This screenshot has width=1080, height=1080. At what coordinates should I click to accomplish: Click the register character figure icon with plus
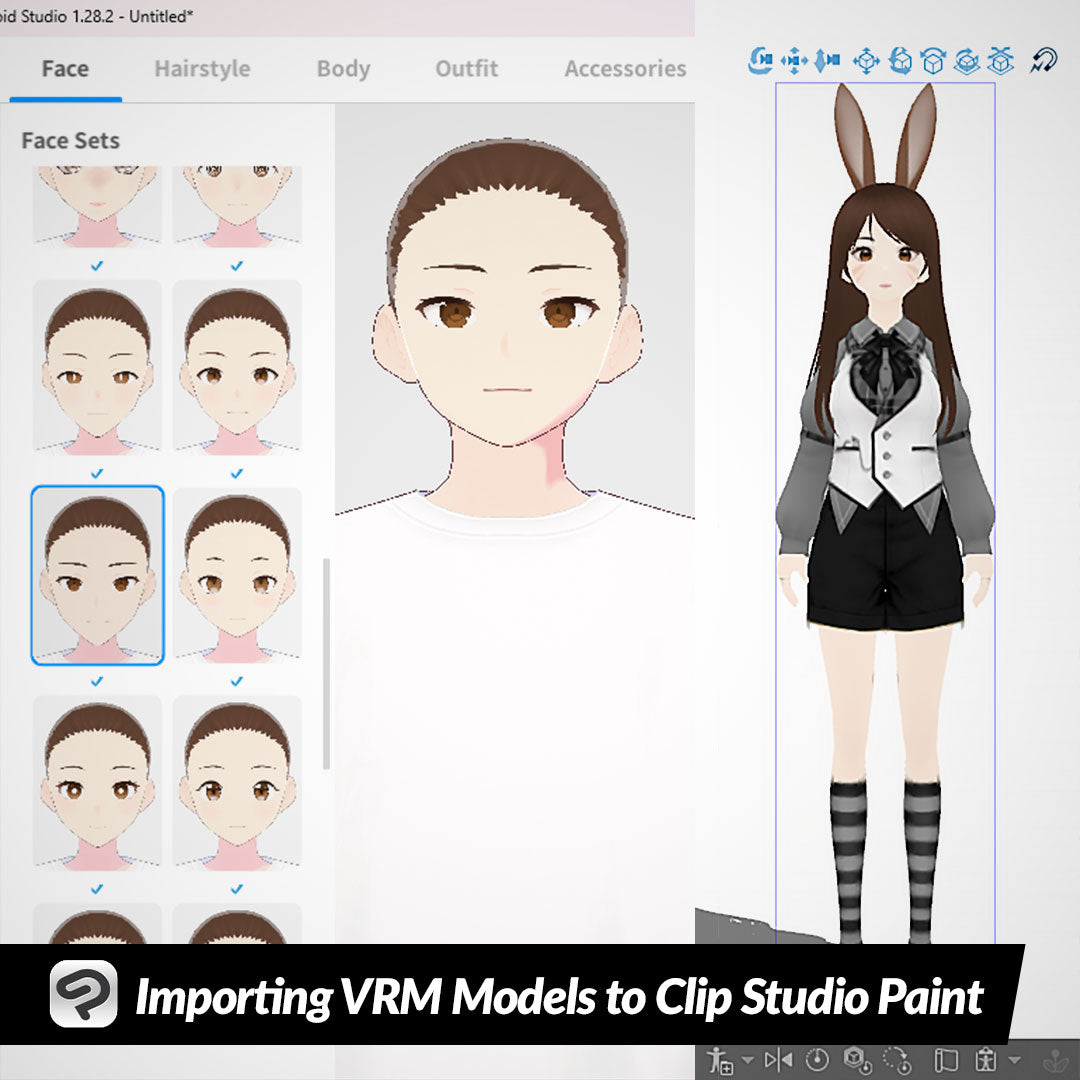pos(720,1059)
